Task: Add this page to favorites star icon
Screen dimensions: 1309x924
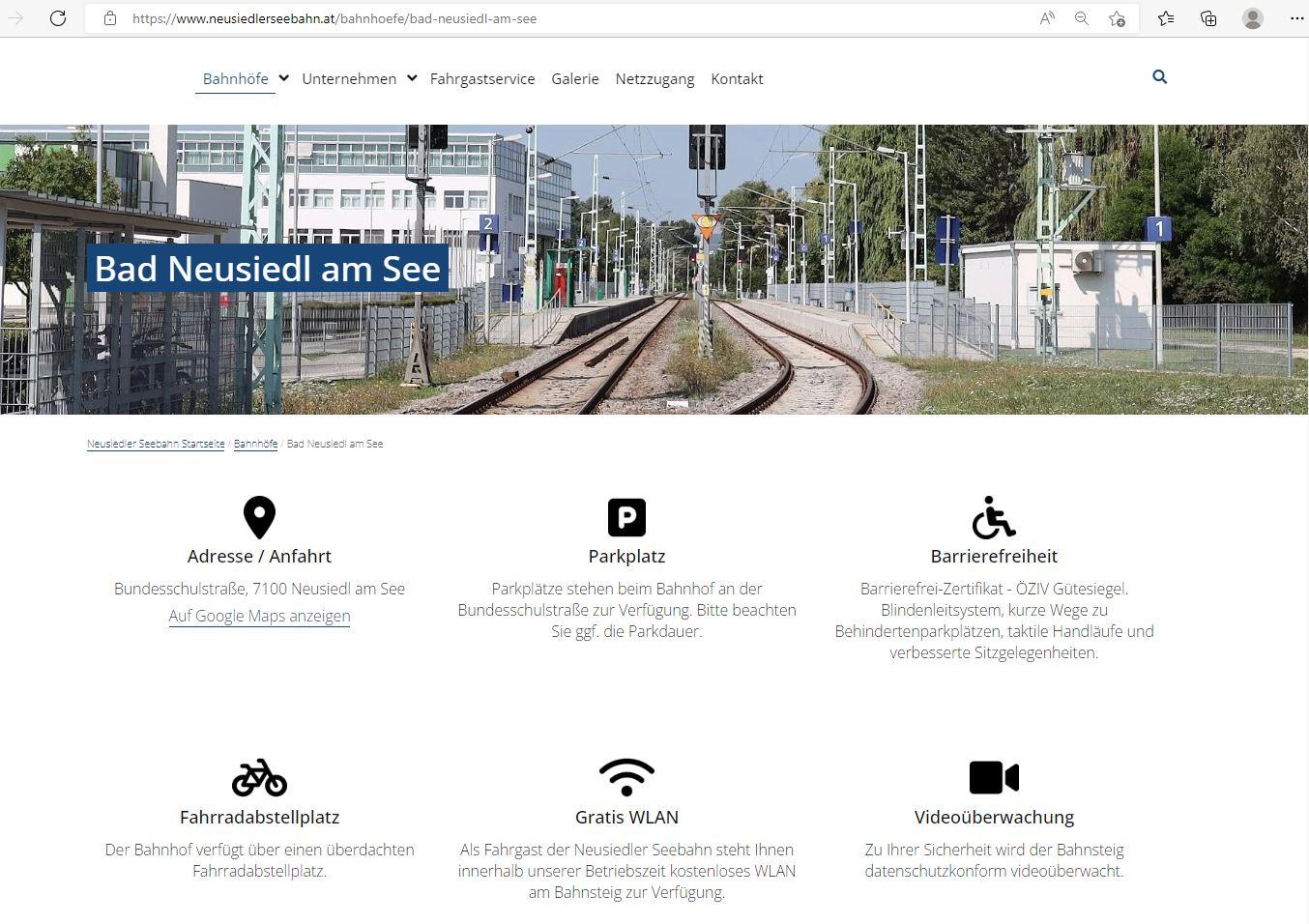Action: (x=1117, y=18)
